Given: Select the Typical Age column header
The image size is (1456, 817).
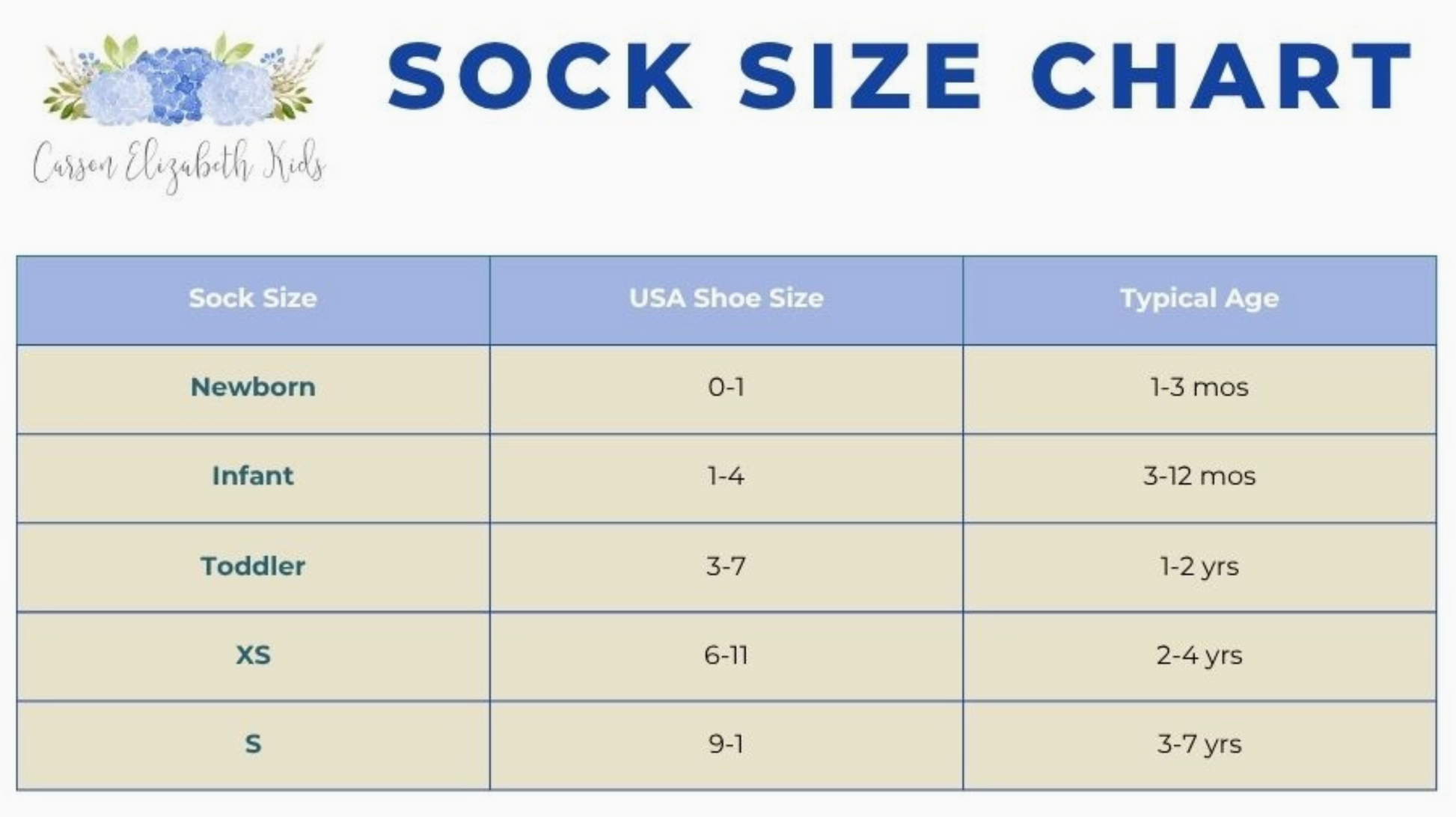Looking at the screenshot, I should [x=1199, y=299].
